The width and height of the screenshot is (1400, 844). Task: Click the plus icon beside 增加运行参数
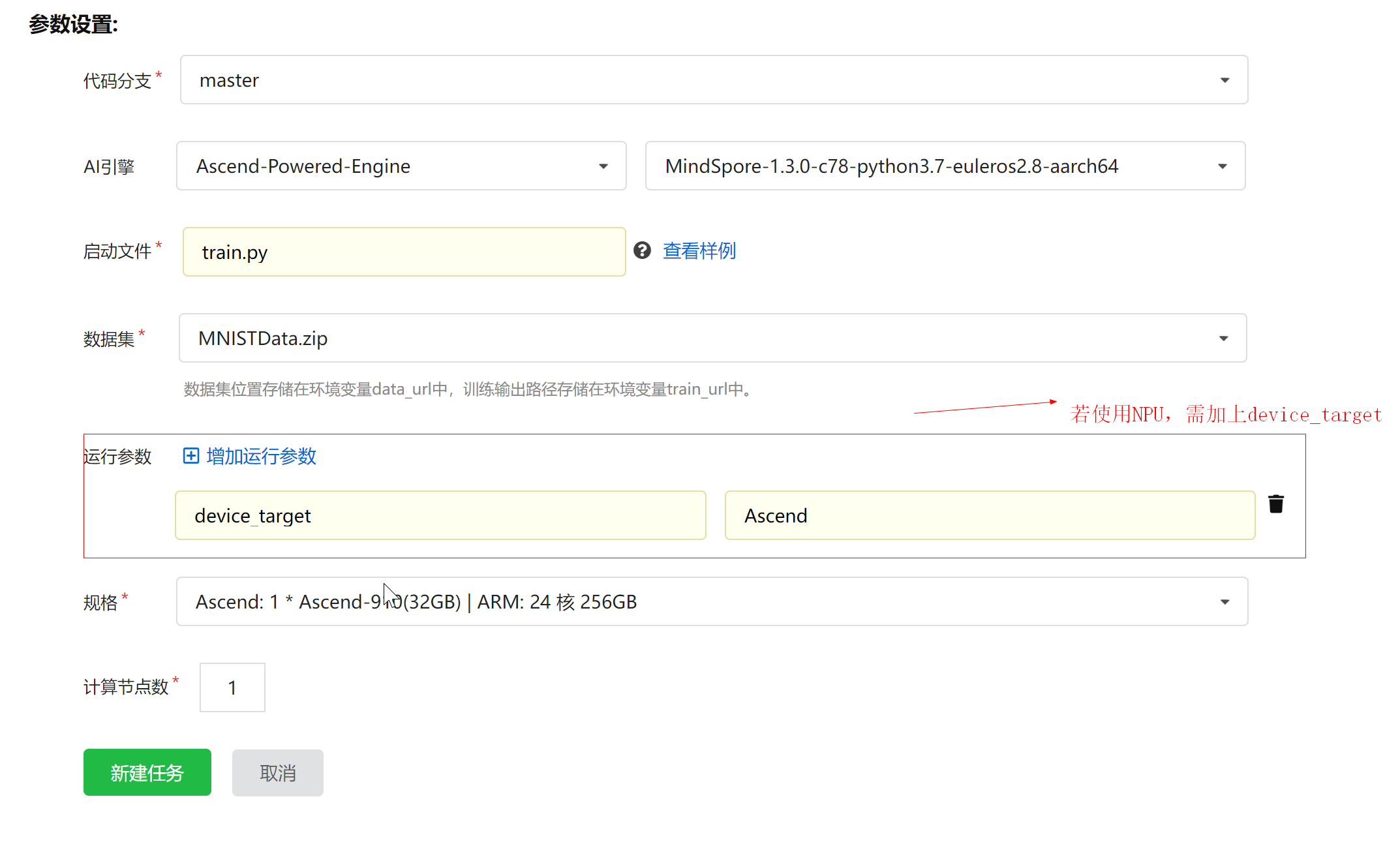190,456
